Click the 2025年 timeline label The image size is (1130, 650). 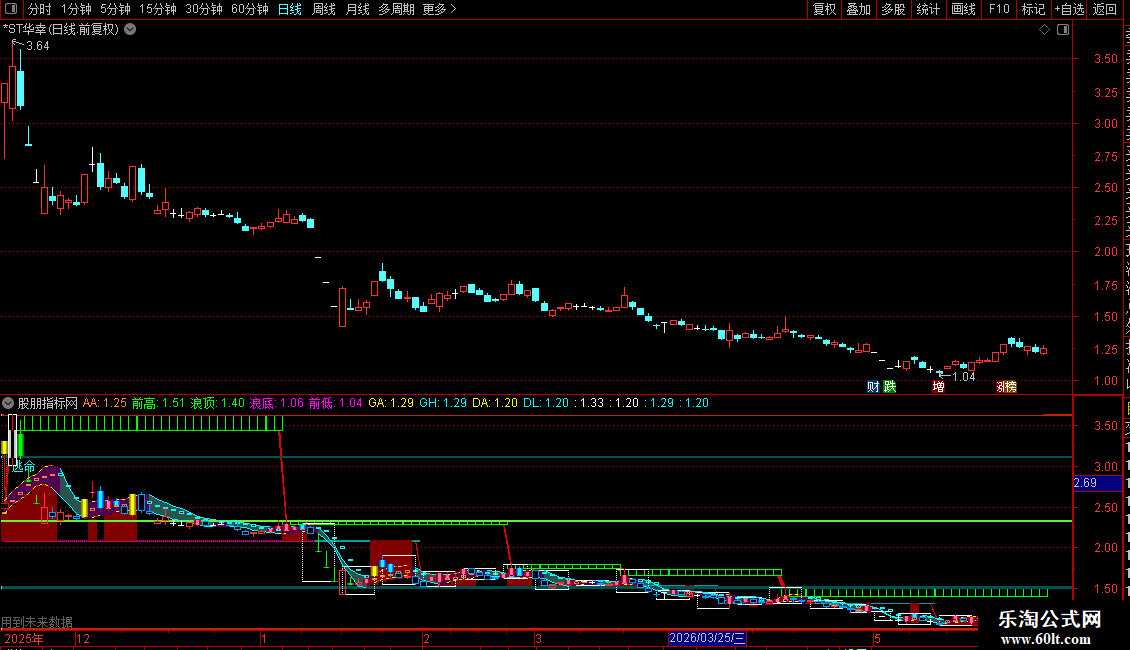coord(24,638)
